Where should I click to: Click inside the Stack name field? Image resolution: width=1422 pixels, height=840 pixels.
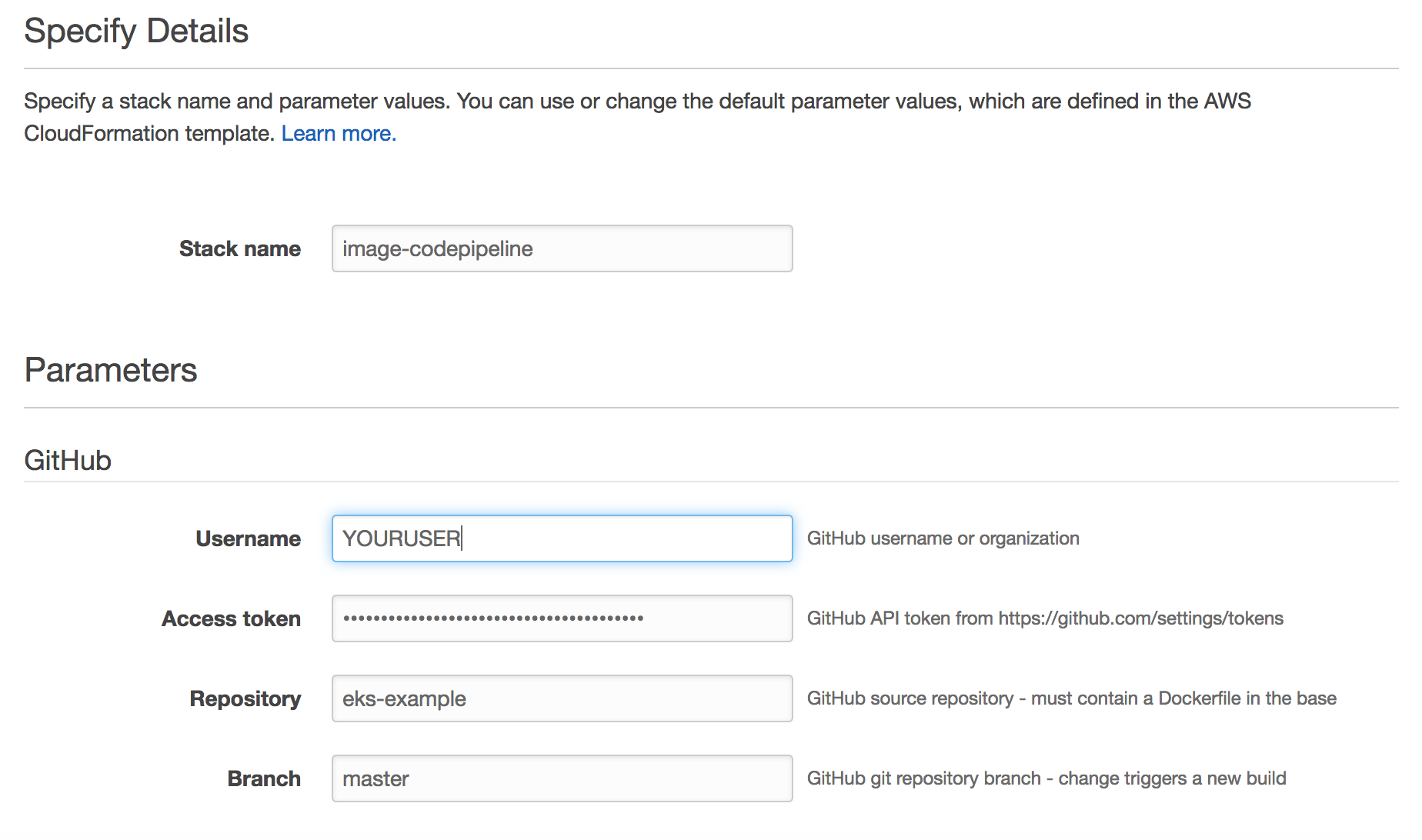(561, 248)
